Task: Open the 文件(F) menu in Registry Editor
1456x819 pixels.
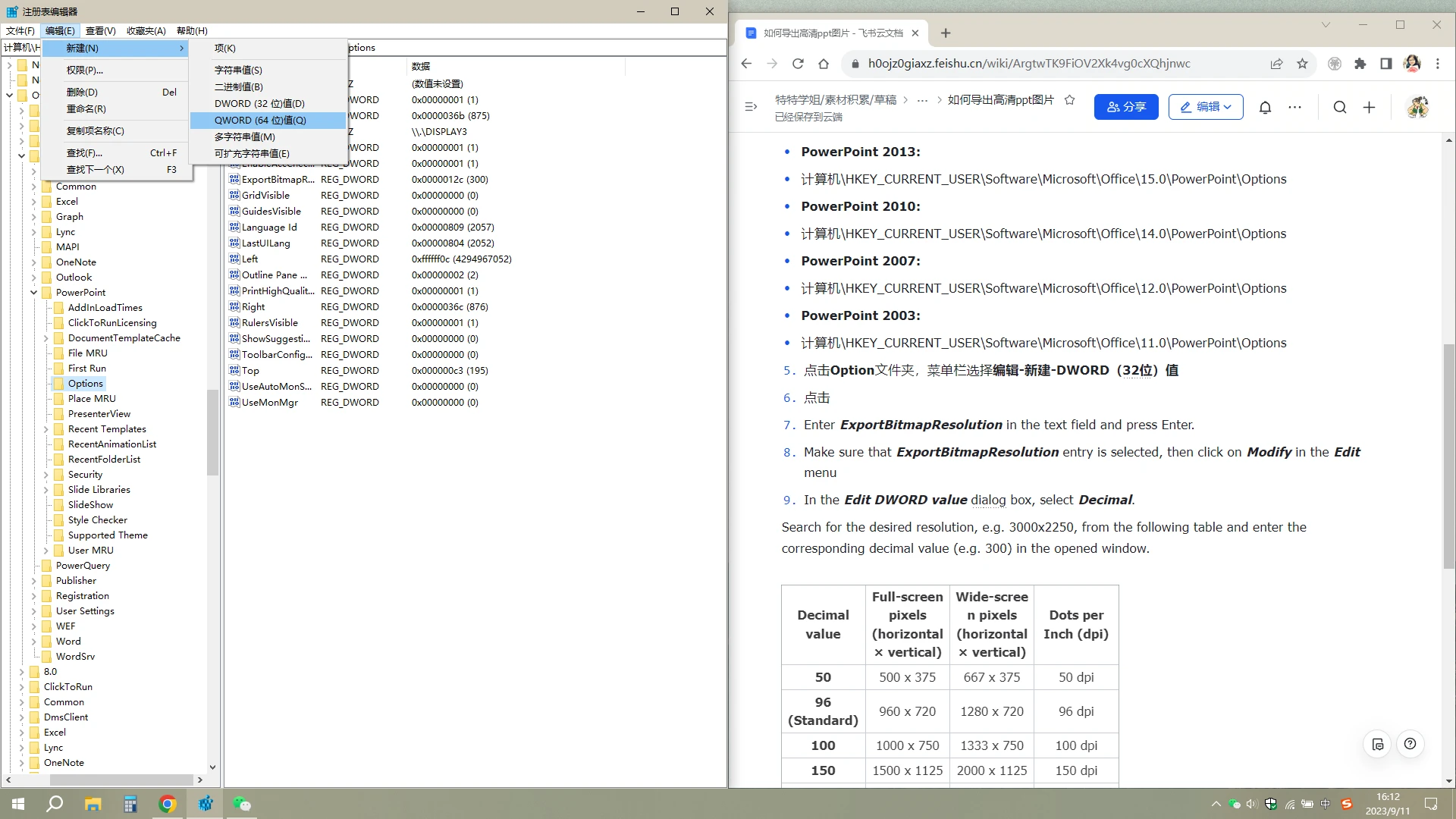Action: (20, 31)
